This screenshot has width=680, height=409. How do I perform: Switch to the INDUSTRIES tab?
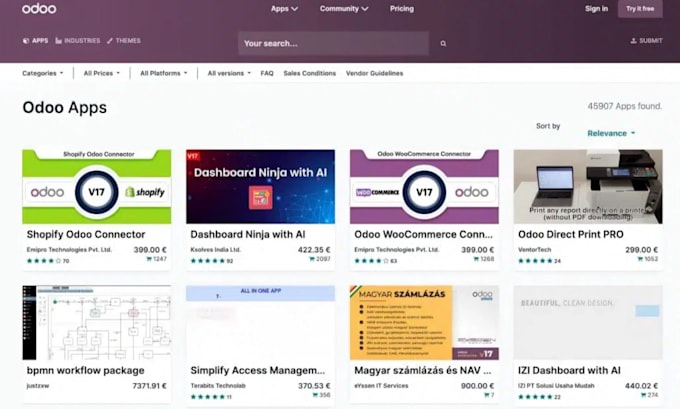point(78,40)
